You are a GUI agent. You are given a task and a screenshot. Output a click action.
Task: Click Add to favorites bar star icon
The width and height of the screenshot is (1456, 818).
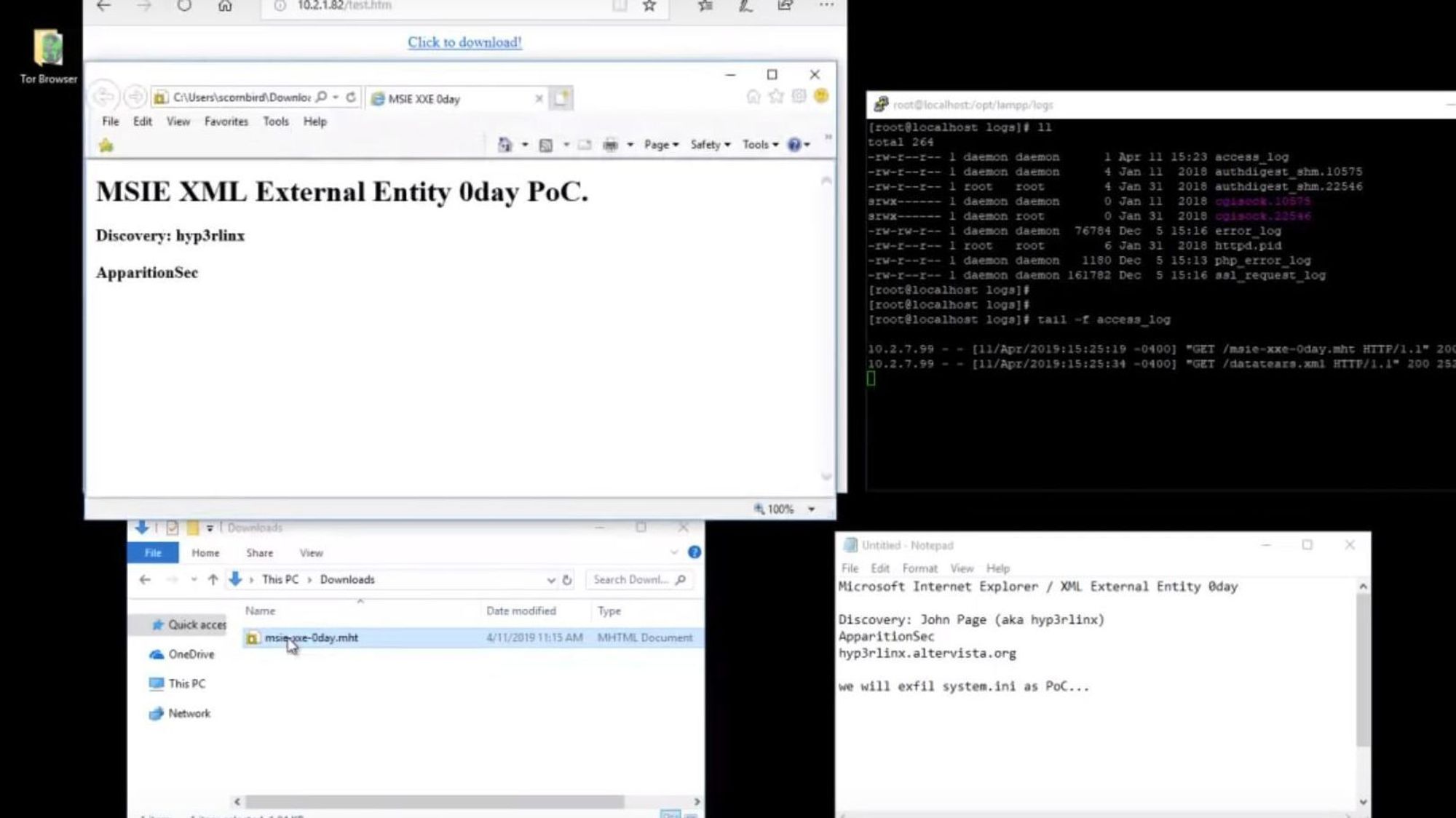106,146
